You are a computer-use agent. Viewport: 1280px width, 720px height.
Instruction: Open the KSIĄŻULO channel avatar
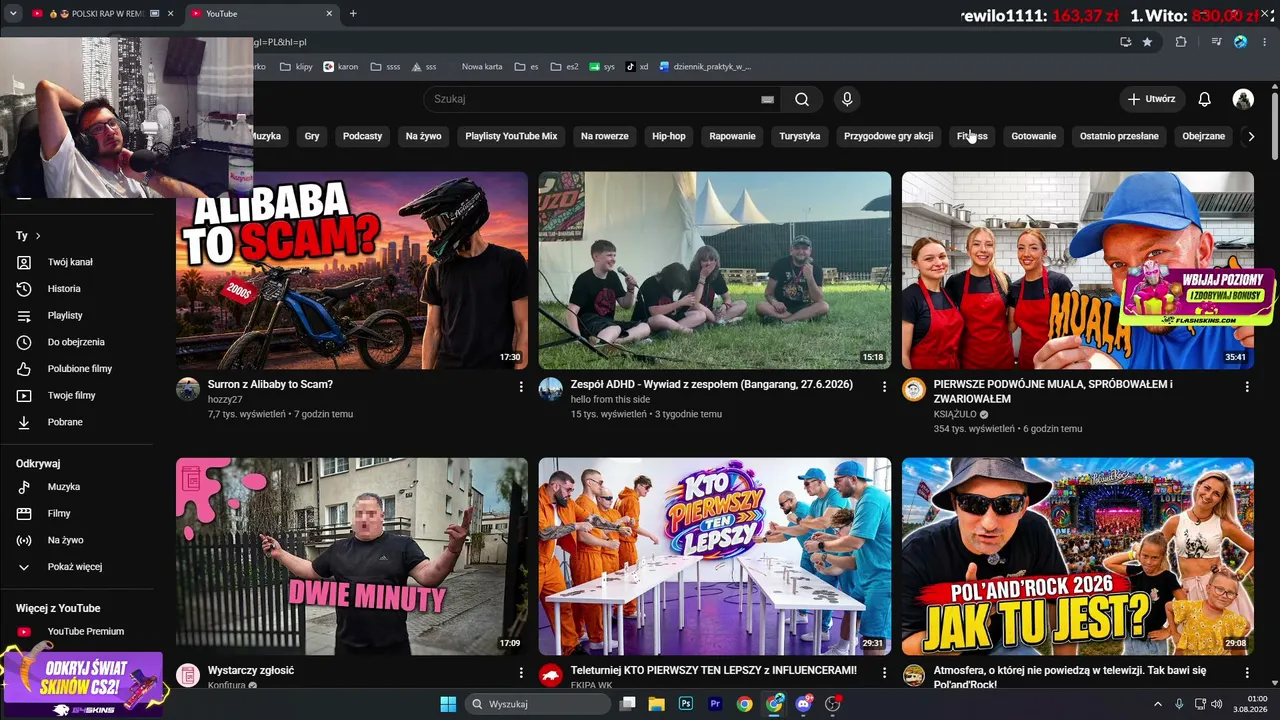tap(914, 389)
